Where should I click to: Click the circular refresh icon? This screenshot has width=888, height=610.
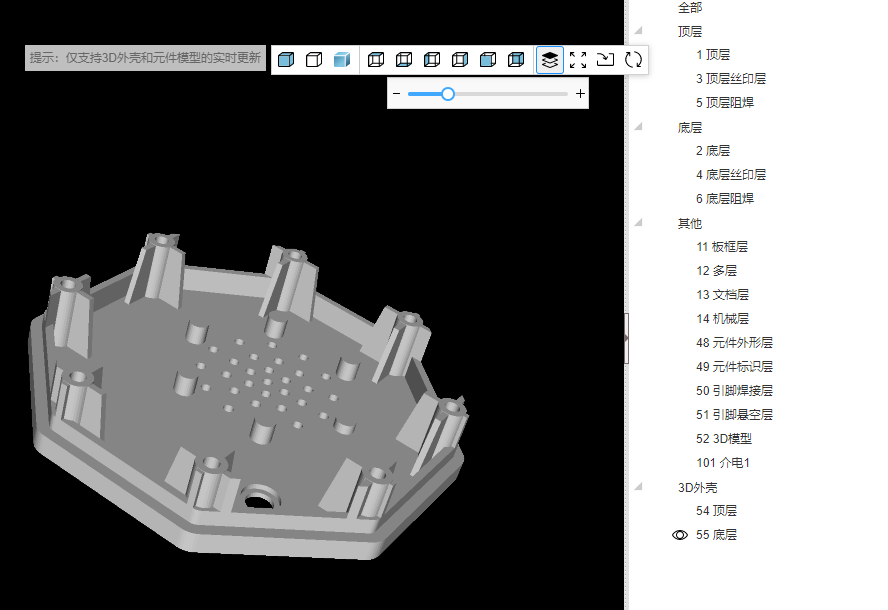pos(633,59)
